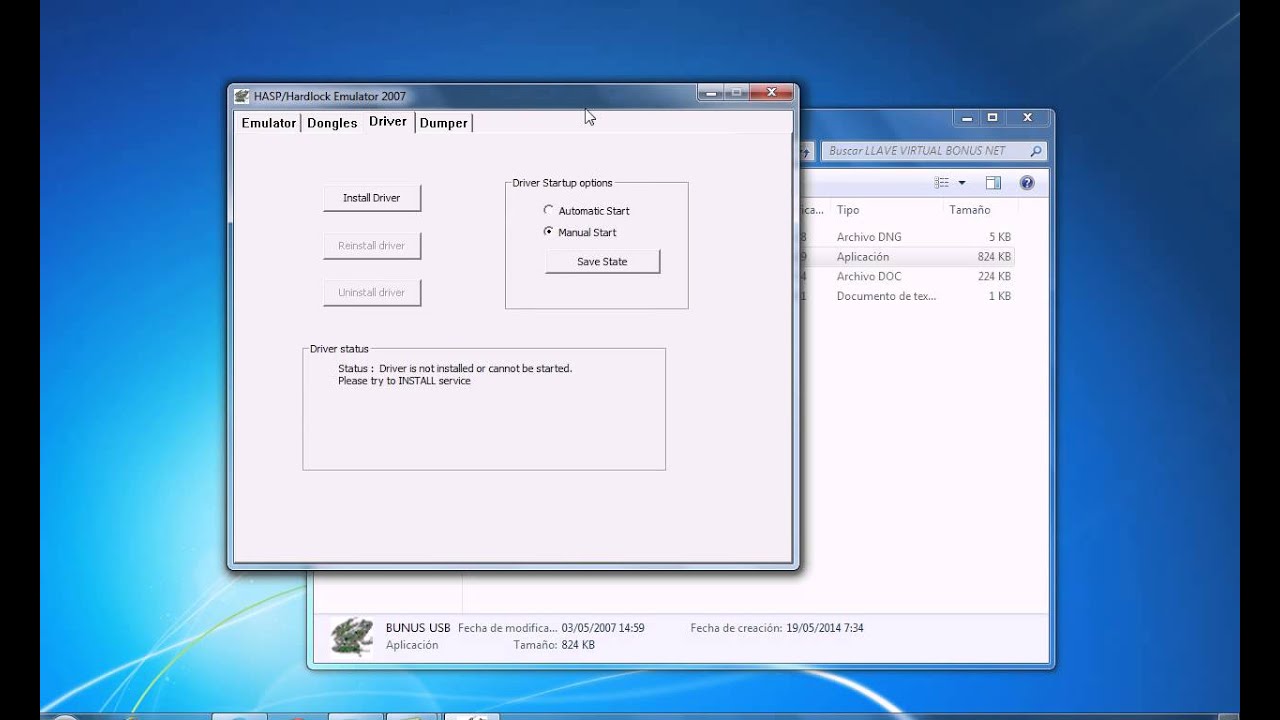Close the HASP/Hardlock Emulator window

(772, 93)
